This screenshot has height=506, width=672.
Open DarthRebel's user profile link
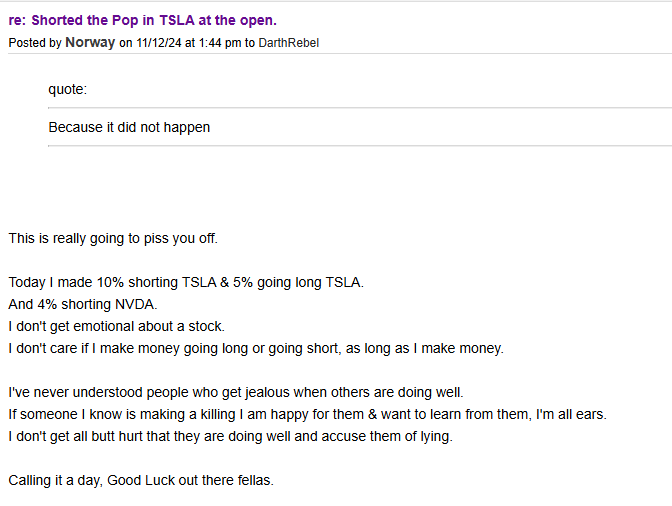coord(289,43)
